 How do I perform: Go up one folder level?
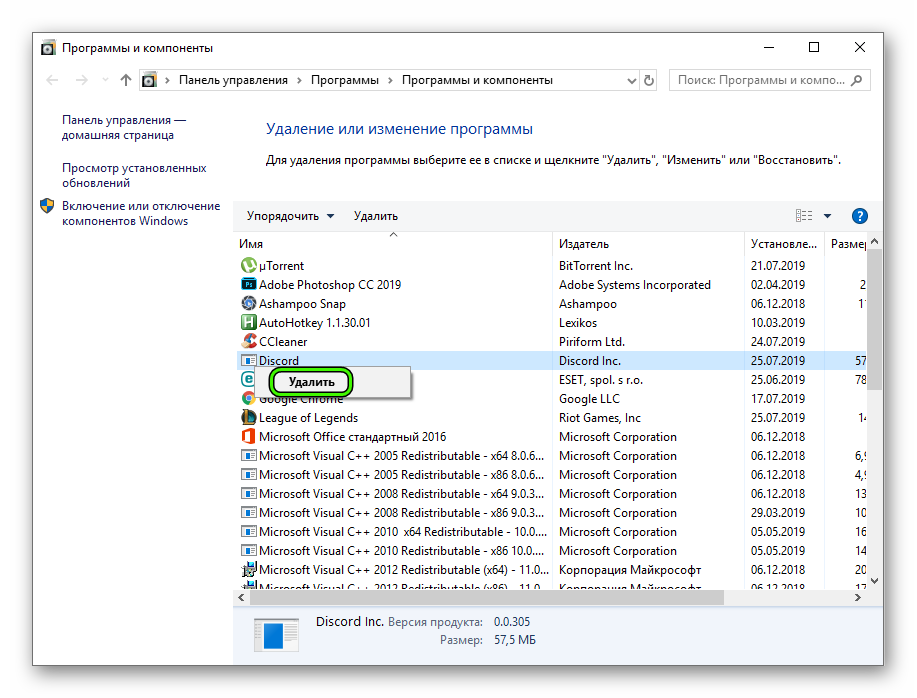click(126, 80)
